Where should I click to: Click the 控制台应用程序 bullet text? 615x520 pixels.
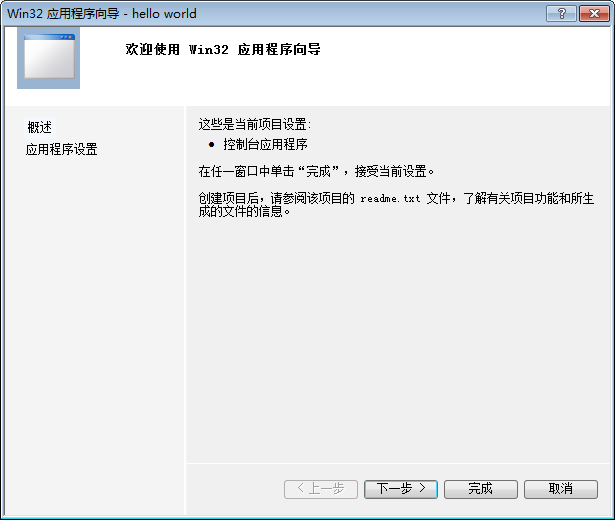click(x=265, y=144)
